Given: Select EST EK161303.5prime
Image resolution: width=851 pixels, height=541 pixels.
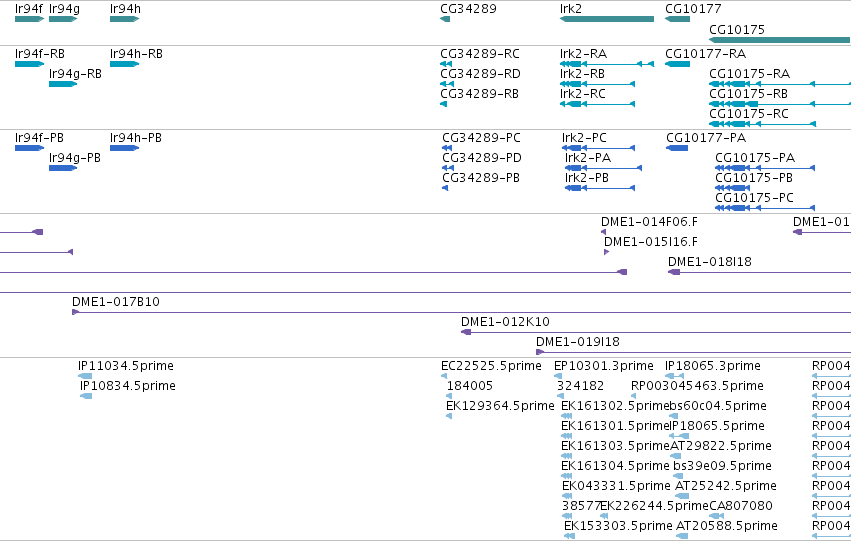Looking at the screenshot, I should click(x=615, y=447).
